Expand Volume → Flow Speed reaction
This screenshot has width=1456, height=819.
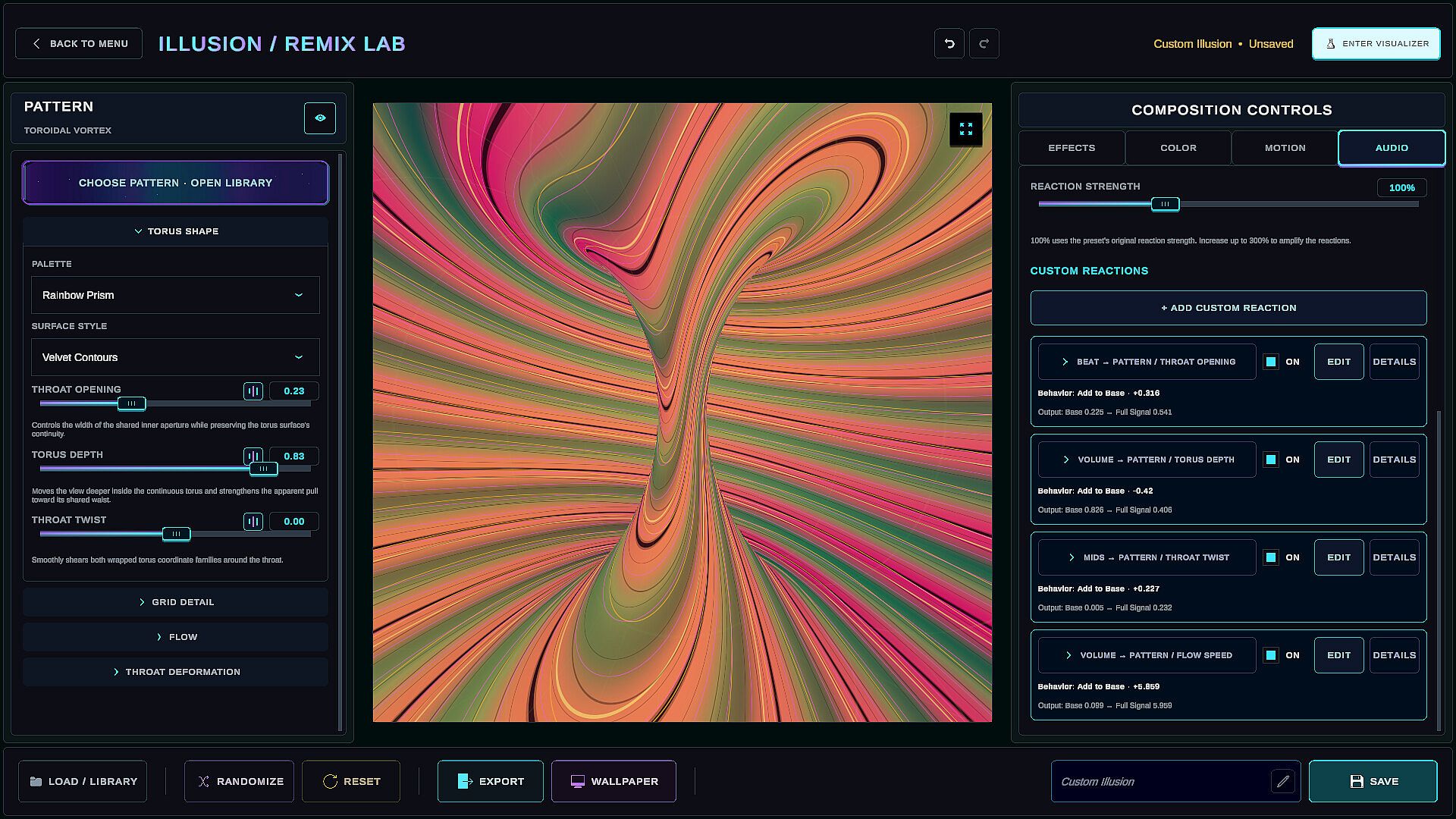1147,655
